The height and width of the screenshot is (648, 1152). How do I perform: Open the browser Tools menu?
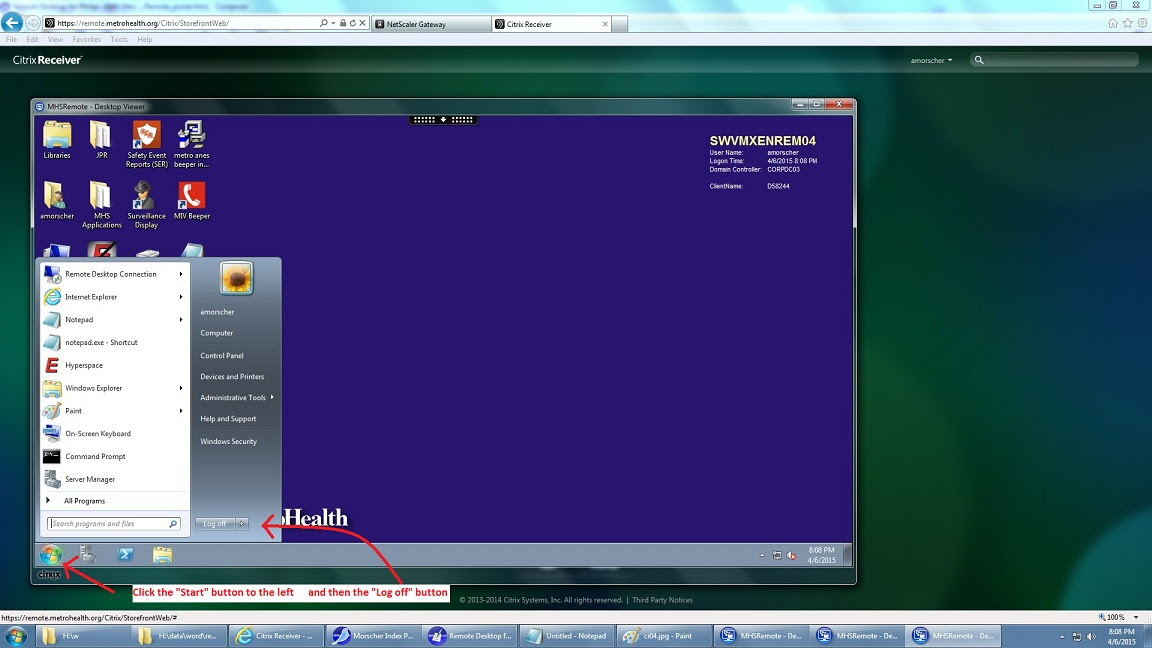click(119, 40)
